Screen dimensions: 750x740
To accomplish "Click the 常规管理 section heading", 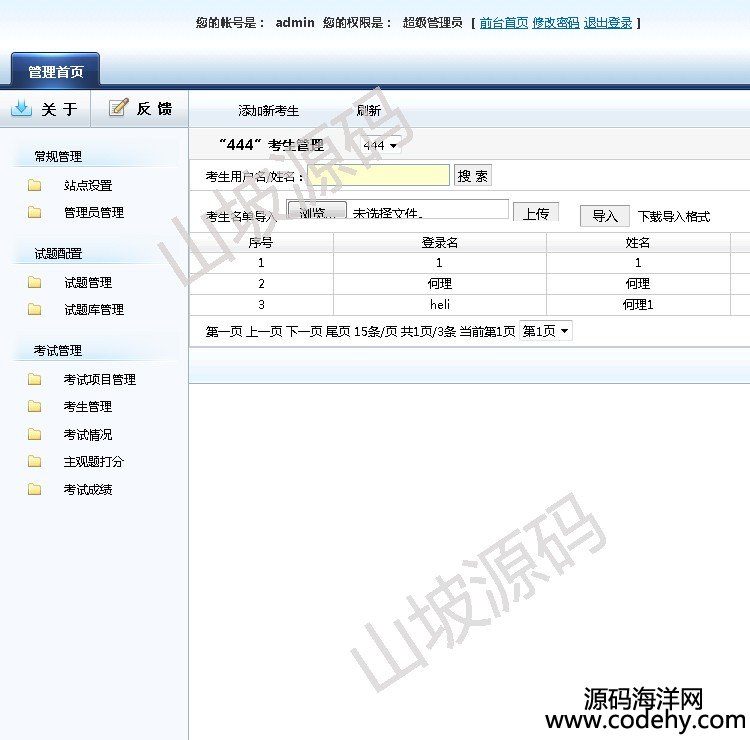I will point(58,156).
